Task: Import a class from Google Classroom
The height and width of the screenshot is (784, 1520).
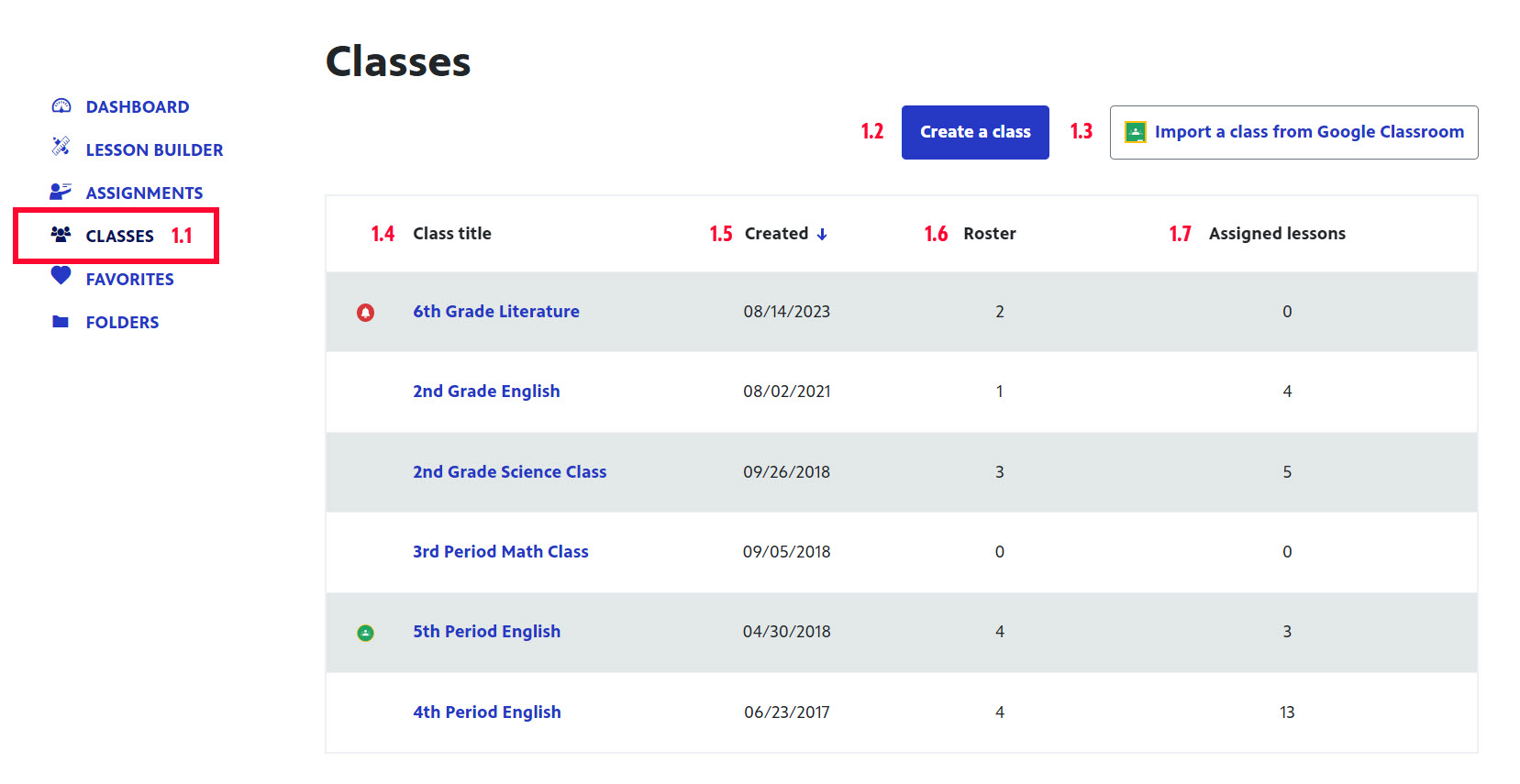Action: click(1293, 132)
